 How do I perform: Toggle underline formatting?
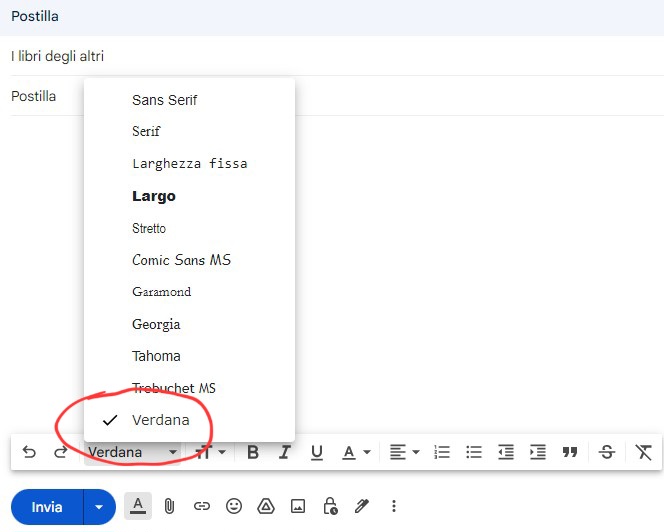(317, 453)
